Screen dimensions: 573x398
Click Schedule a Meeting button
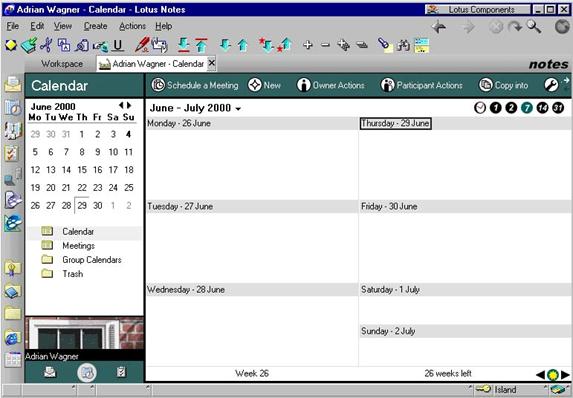click(x=195, y=85)
